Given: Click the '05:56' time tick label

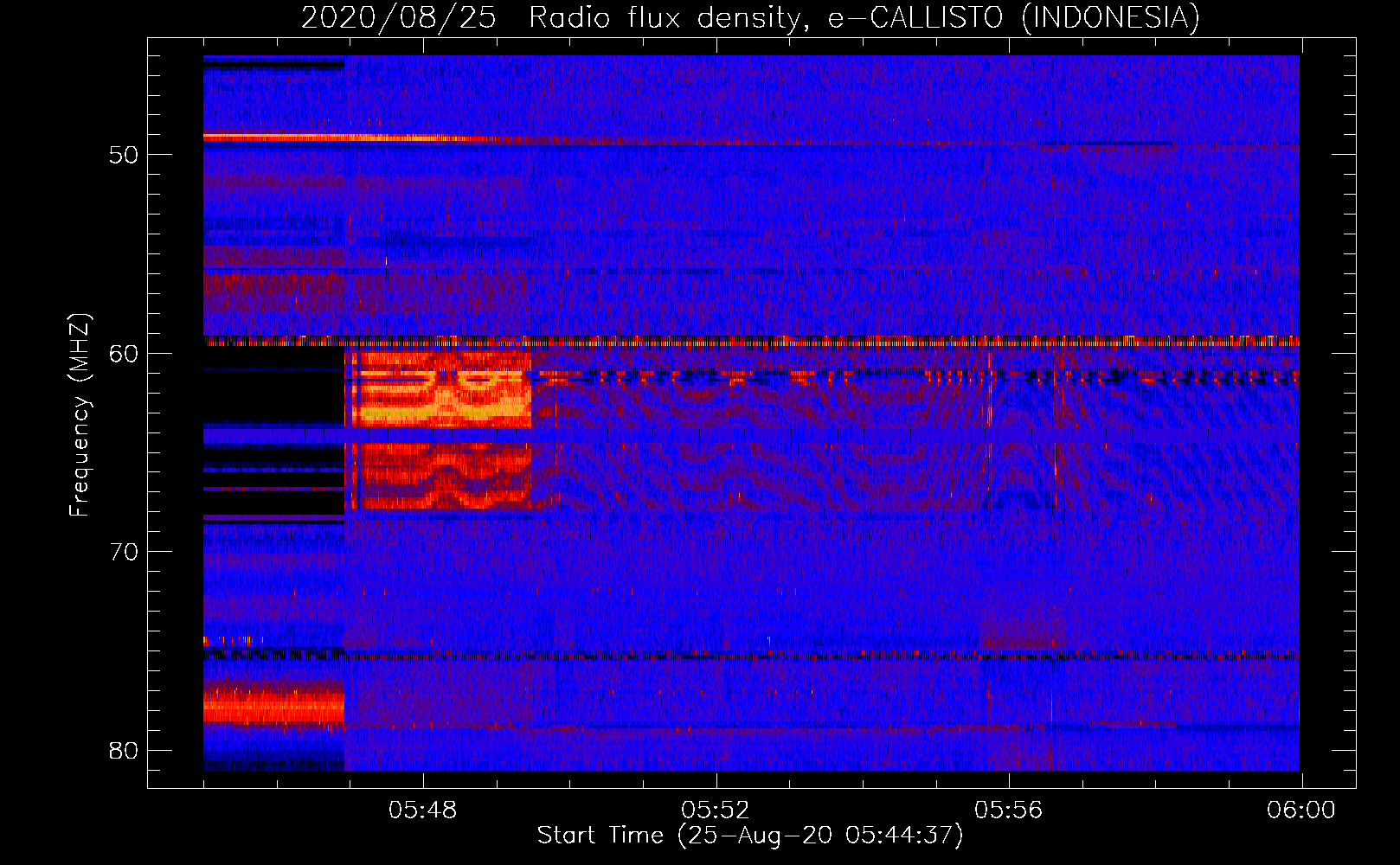Looking at the screenshot, I should tap(1008, 811).
